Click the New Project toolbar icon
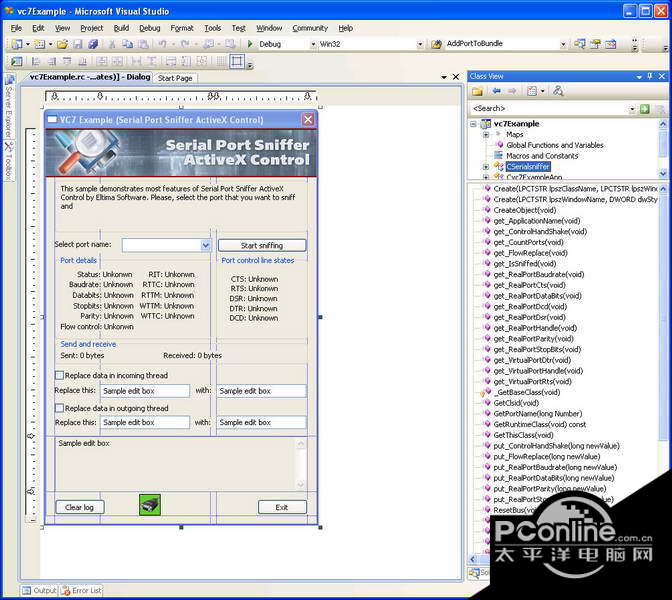 point(17,44)
